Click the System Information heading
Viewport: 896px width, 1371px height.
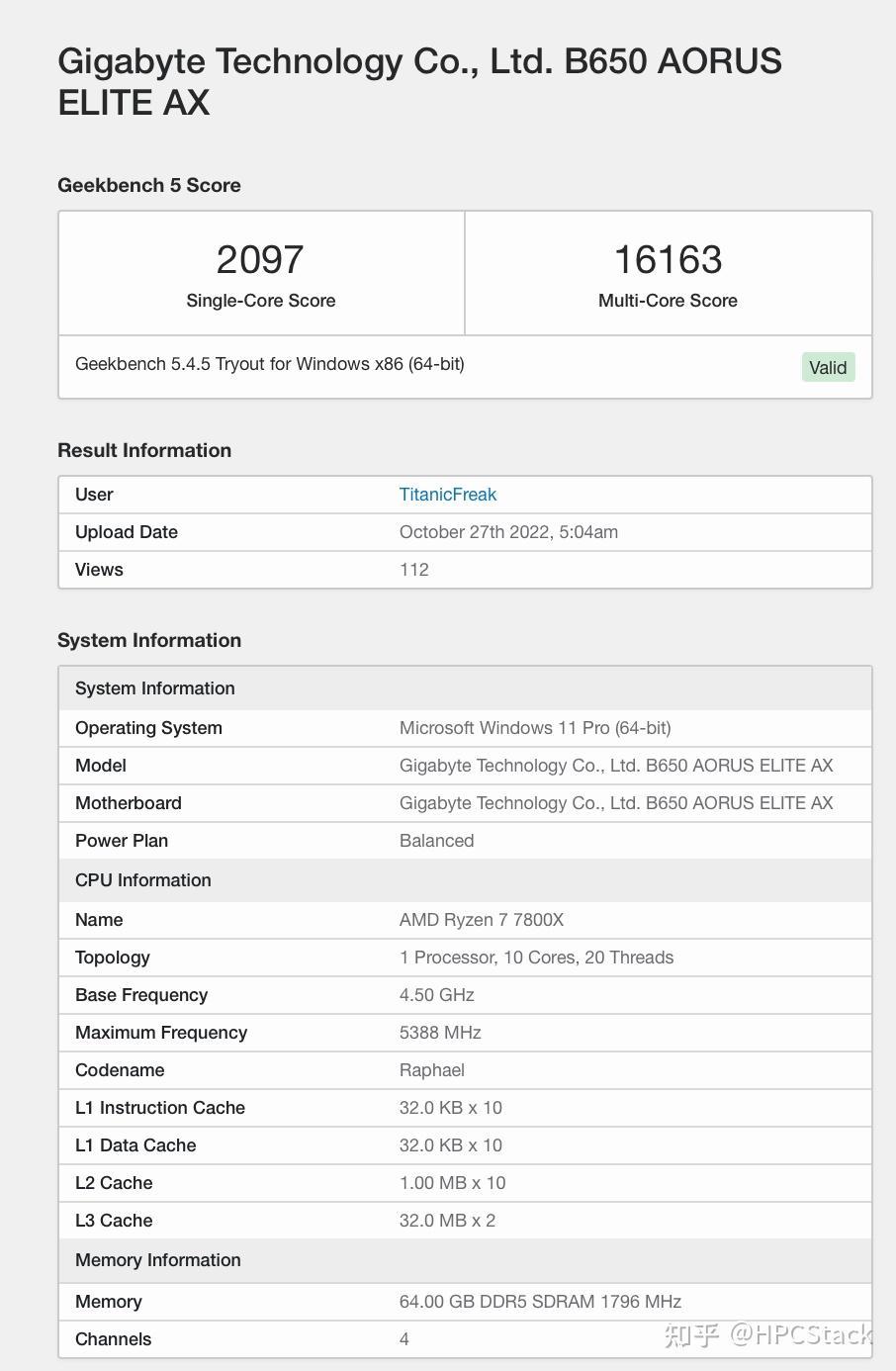point(148,640)
